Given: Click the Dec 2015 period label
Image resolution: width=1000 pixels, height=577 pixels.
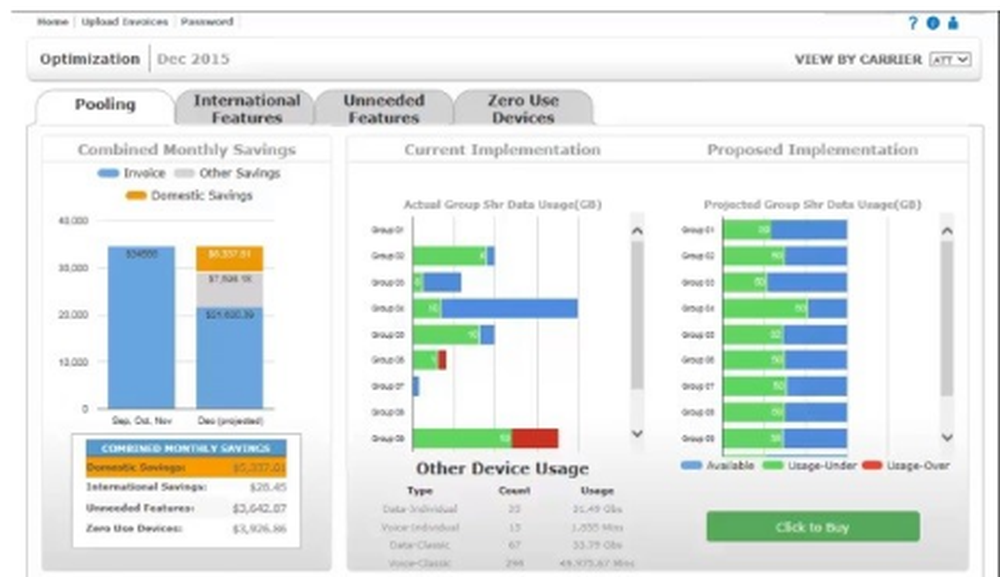Looking at the screenshot, I should click(193, 59).
